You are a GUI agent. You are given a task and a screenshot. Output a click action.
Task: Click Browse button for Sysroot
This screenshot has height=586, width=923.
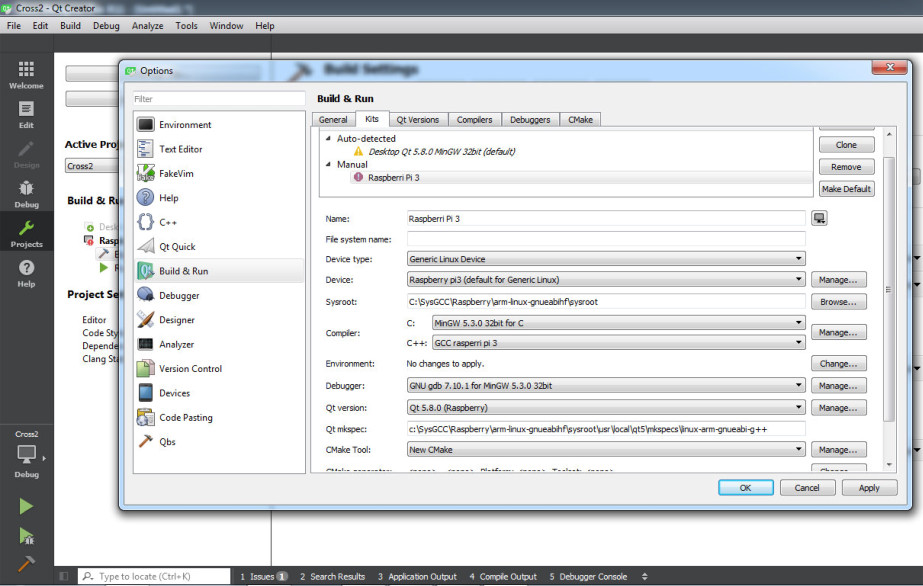[838, 302]
